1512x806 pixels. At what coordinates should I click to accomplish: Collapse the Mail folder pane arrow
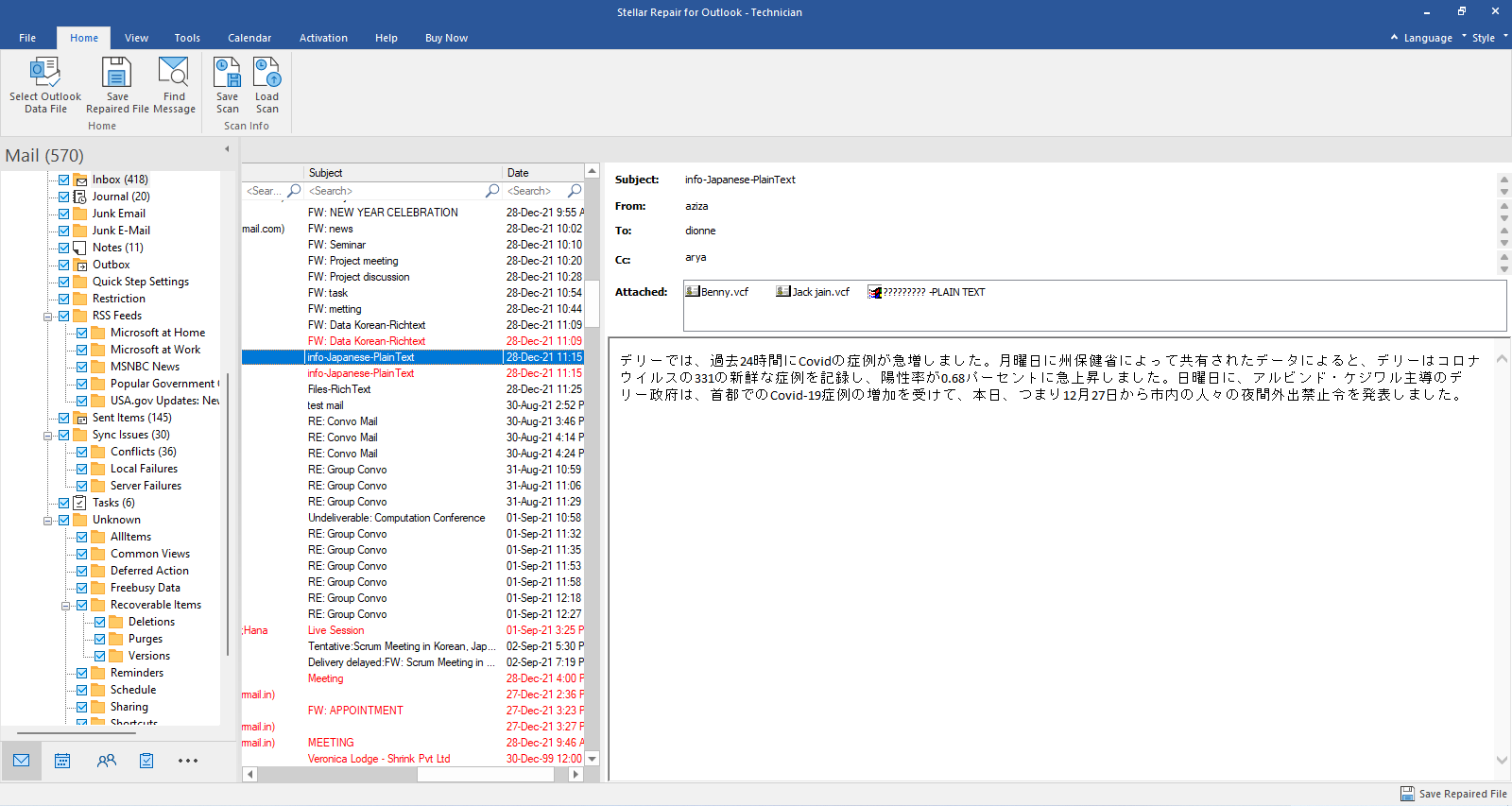point(227,149)
